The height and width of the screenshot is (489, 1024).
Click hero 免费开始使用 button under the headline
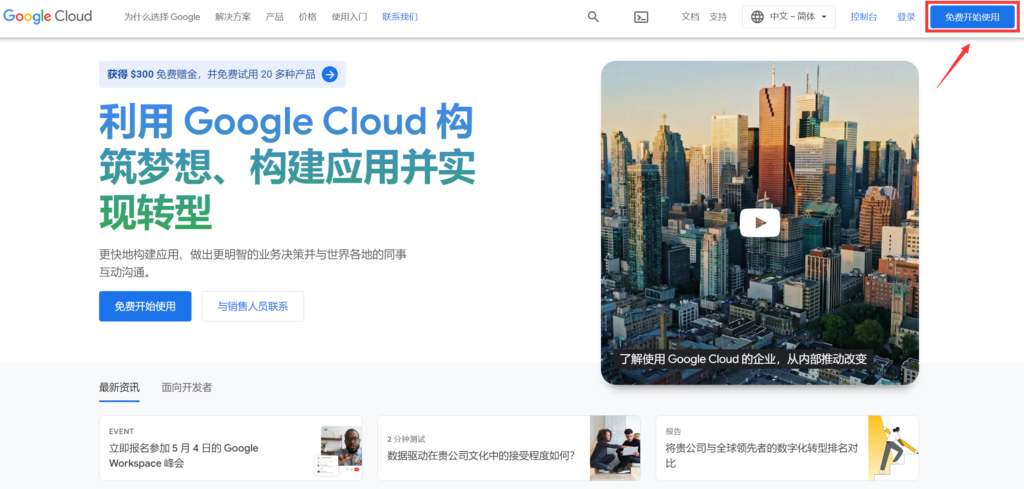(x=145, y=306)
